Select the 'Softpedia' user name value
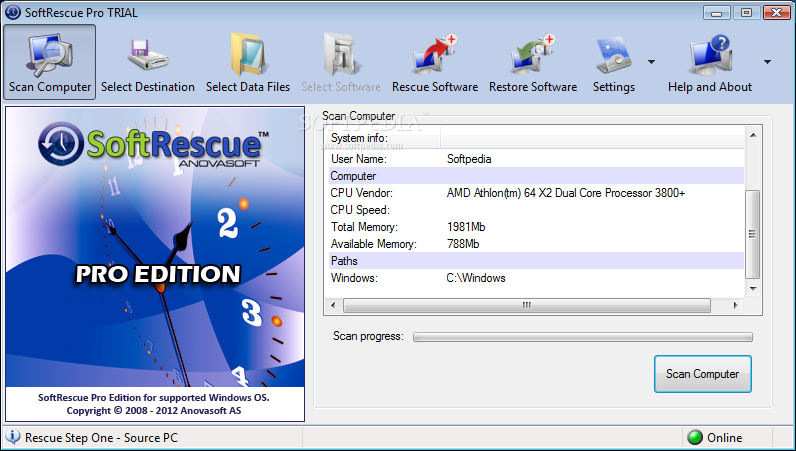The height and width of the screenshot is (451, 796). [x=469, y=159]
